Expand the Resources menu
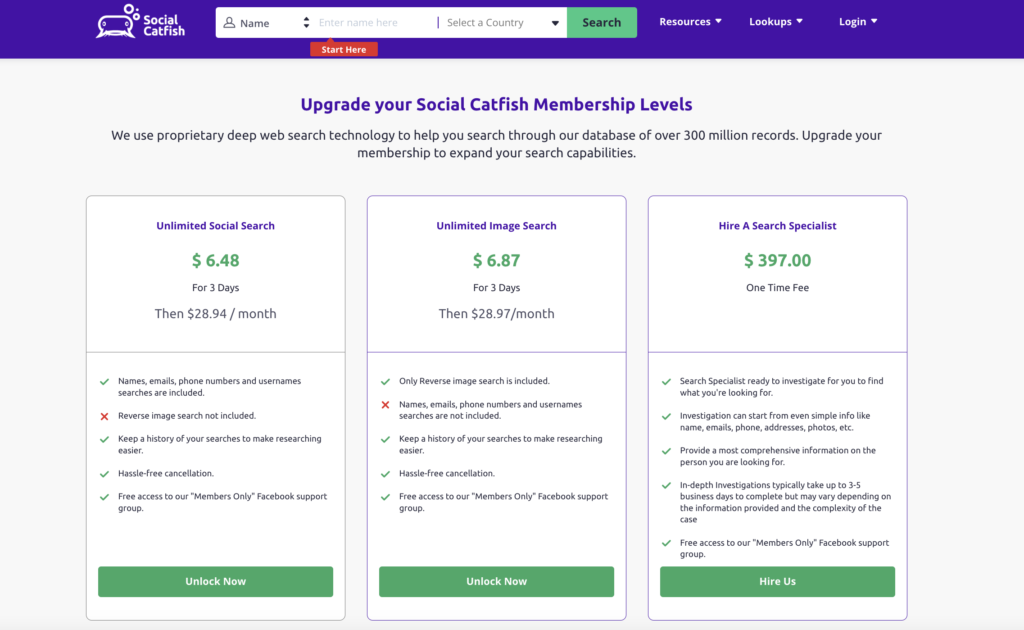1024x630 pixels. 690,21
